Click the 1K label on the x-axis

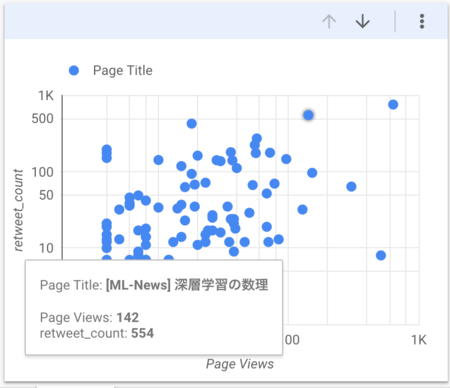coord(419,340)
